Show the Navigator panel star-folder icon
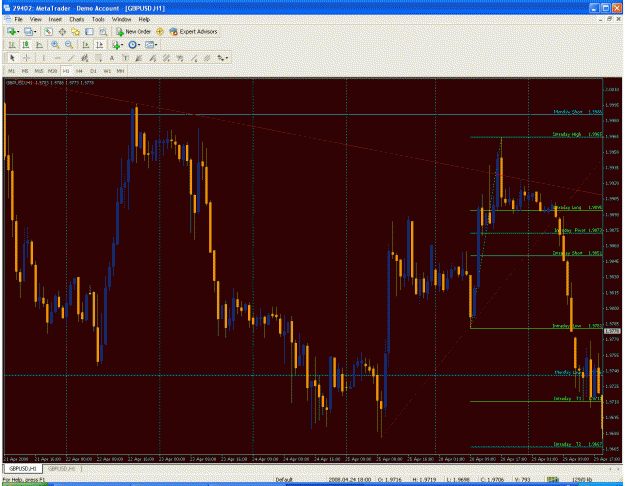The height and width of the screenshot is (486, 625). (x=75, y=31)
